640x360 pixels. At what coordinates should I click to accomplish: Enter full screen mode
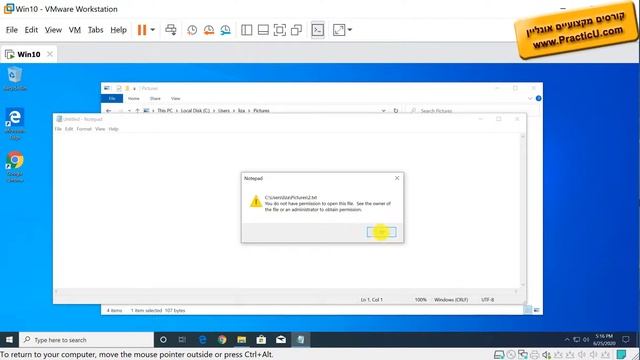pyautogui.click(x=280, y=30)
